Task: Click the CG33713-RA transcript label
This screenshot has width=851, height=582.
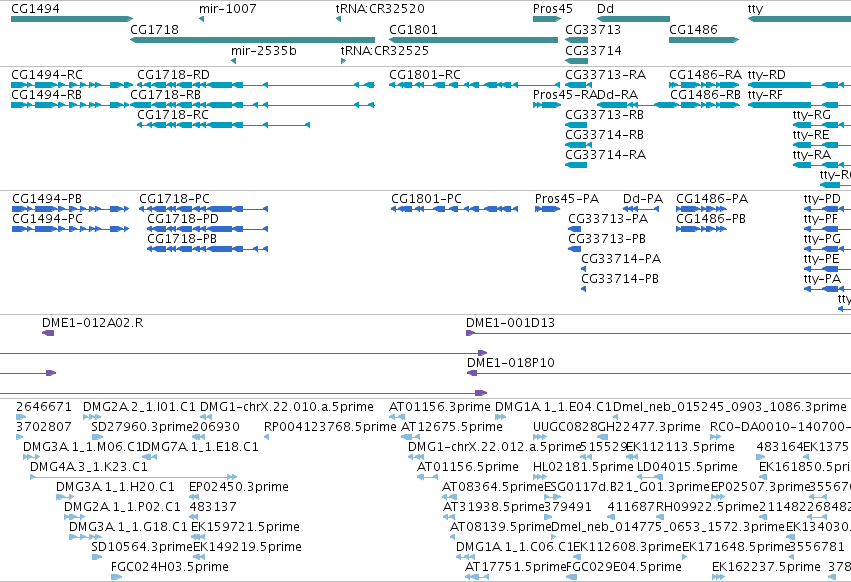Action: click(x=605, y=74)
